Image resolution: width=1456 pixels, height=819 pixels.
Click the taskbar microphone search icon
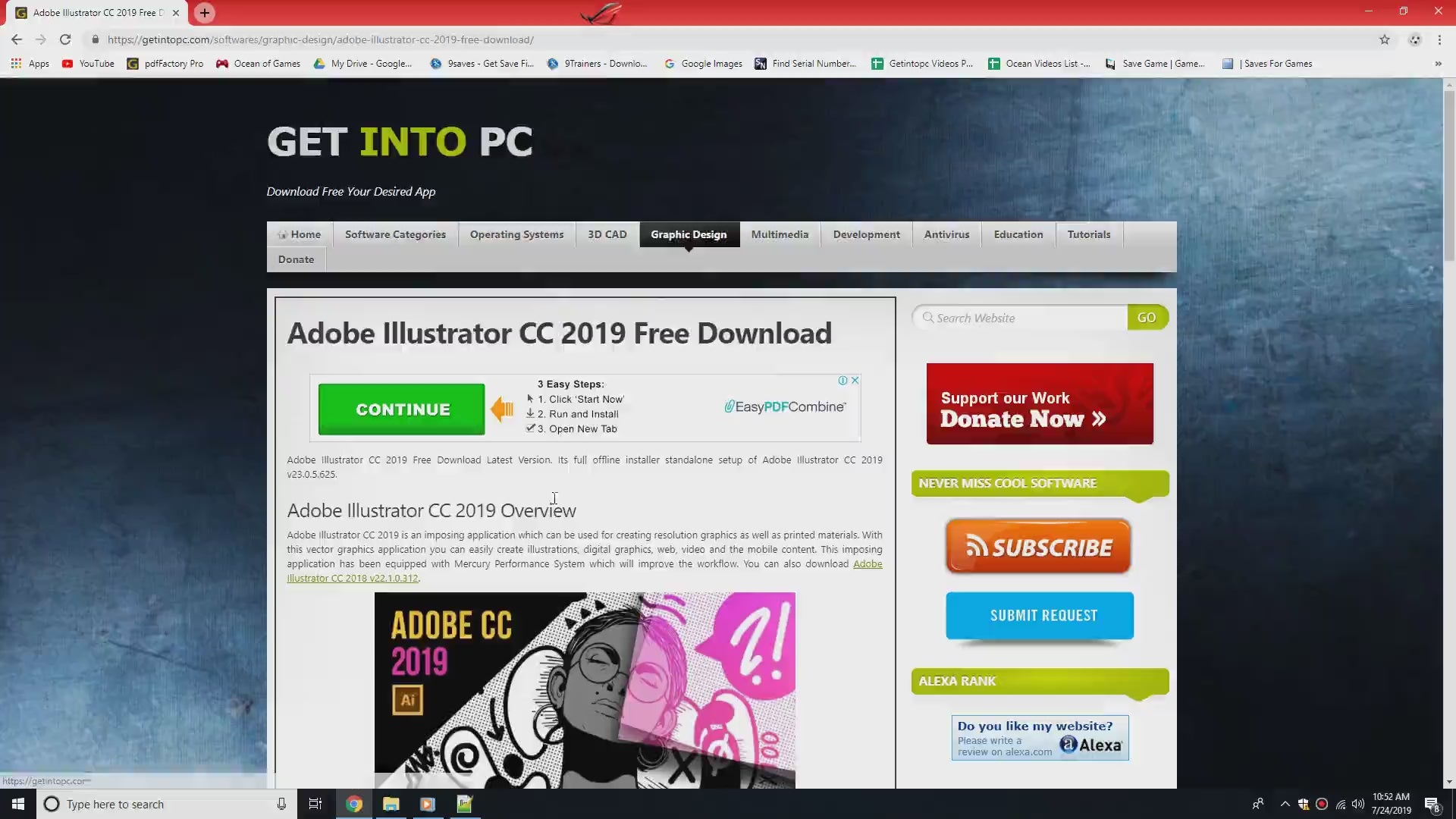(x=281, y=804)
